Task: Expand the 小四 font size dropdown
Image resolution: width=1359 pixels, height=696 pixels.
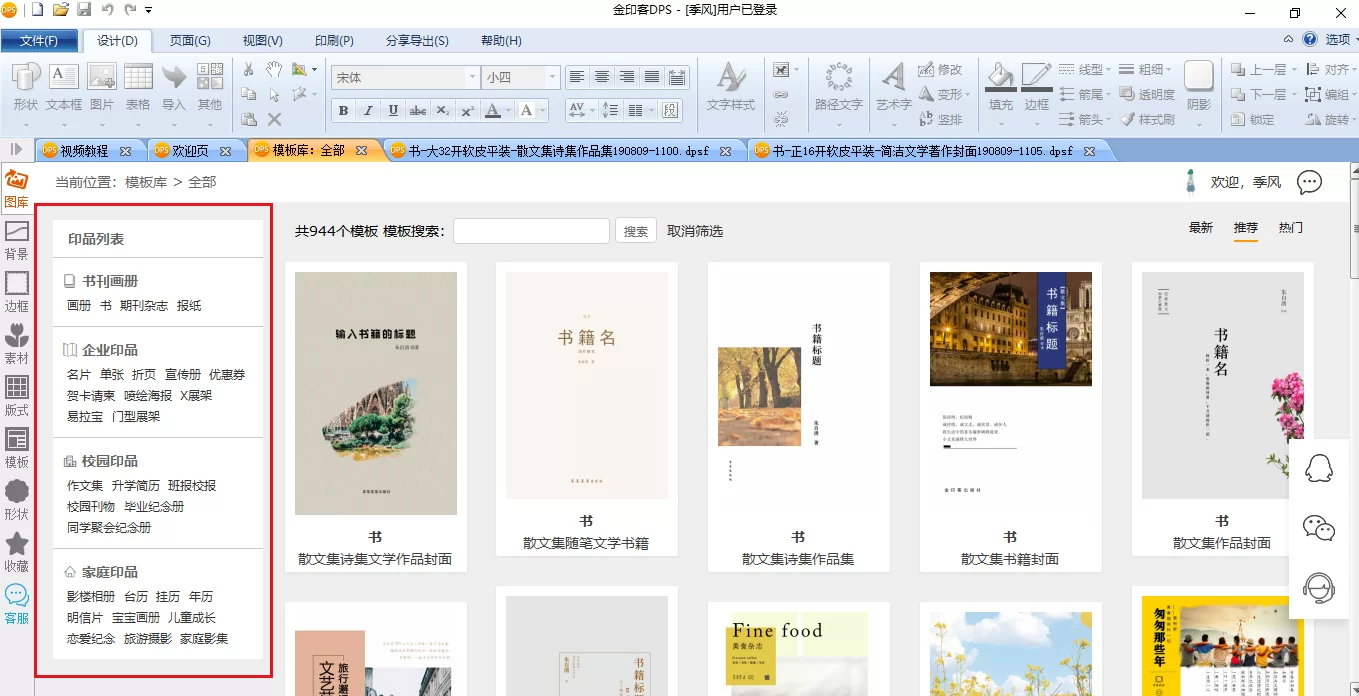Action: (551, 77)
